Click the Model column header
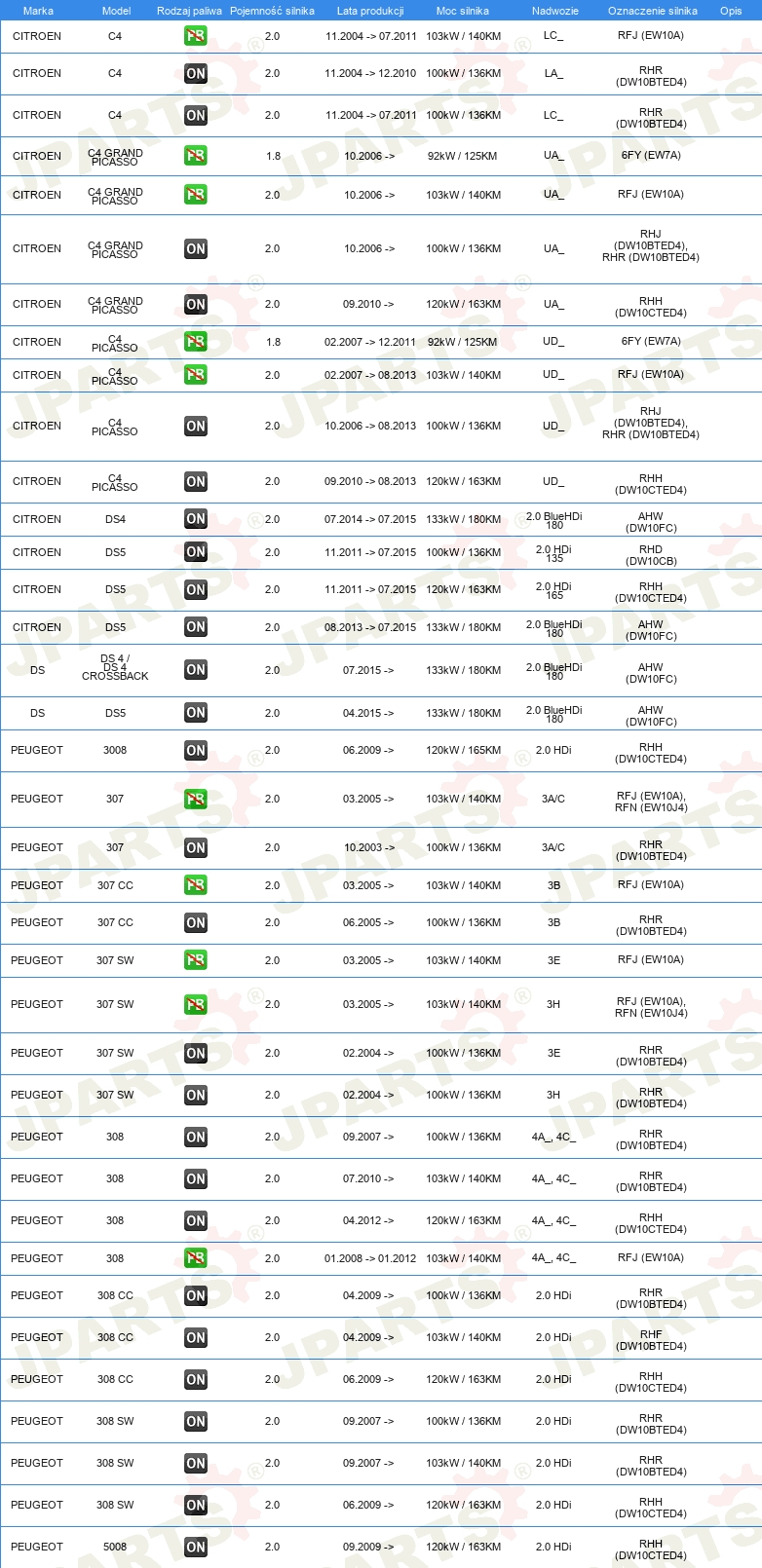 coord(117,11)
